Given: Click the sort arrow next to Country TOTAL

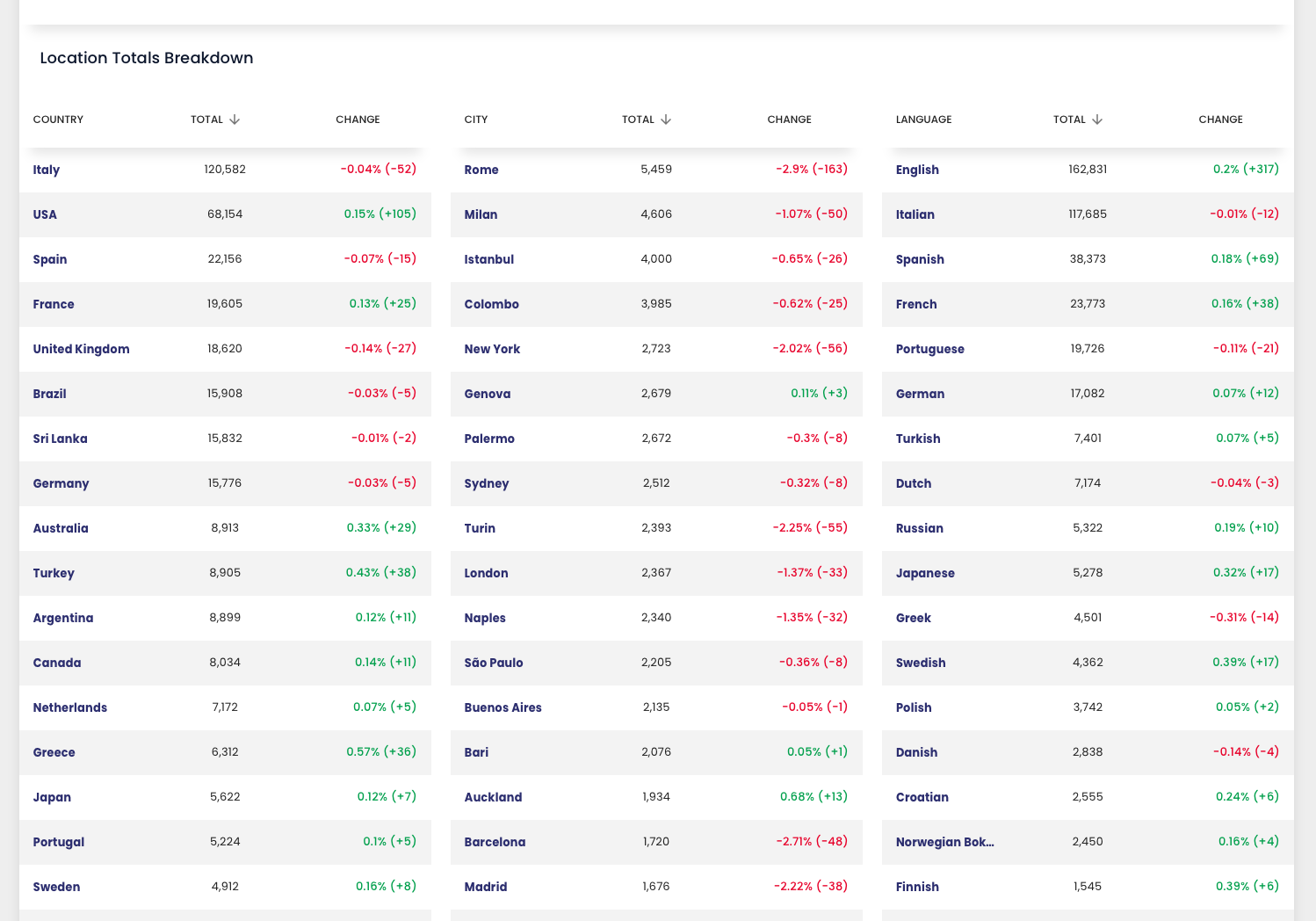Looking at the screenshot, I should click(235, 120).
